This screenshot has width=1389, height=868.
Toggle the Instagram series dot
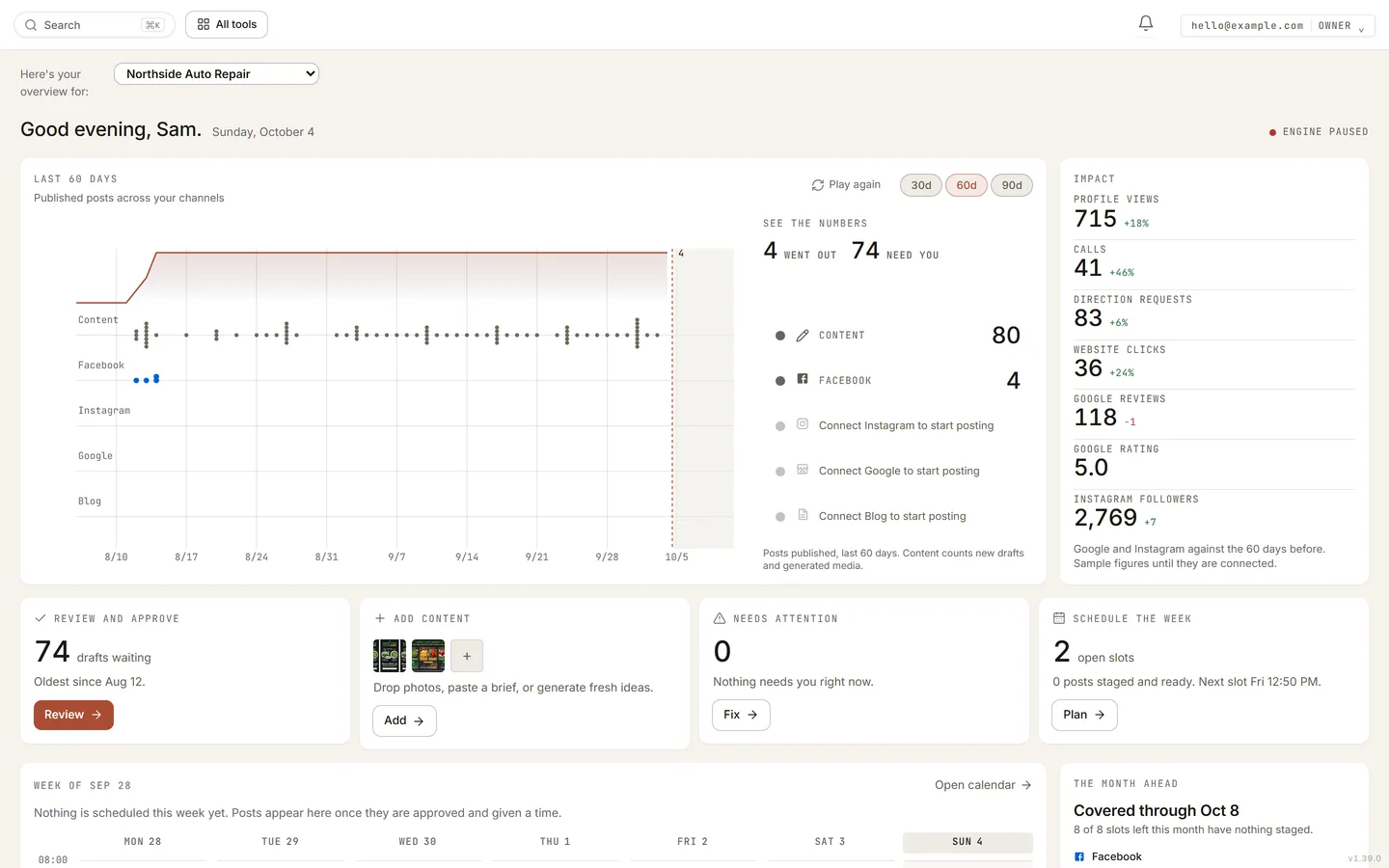pos(780,426)
